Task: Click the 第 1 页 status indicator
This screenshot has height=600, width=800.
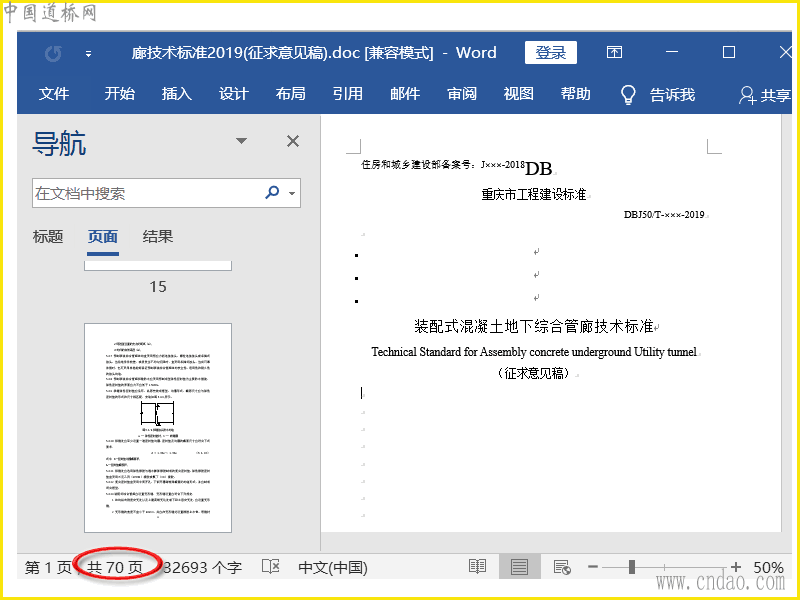Action: (48, 567)
